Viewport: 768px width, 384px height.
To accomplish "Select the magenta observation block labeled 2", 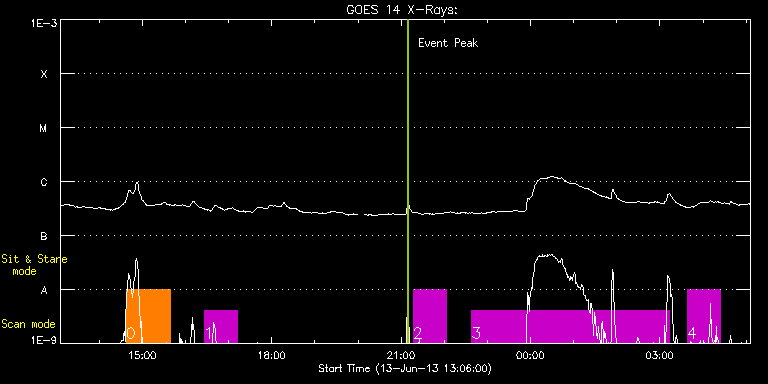I will (x=430, y=316).
